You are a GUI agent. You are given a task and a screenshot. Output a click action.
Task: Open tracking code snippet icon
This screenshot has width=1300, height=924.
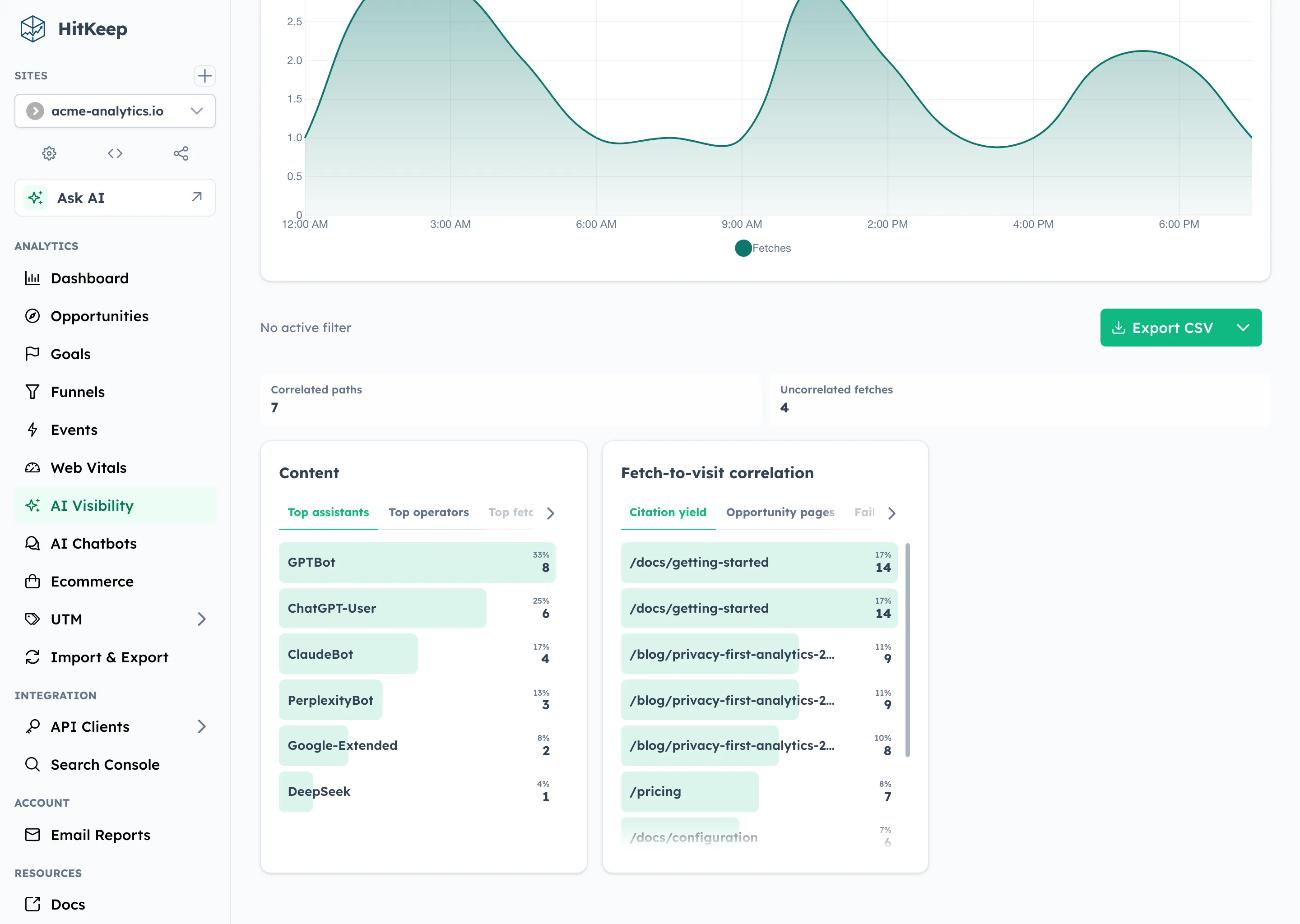click(115, 153)
